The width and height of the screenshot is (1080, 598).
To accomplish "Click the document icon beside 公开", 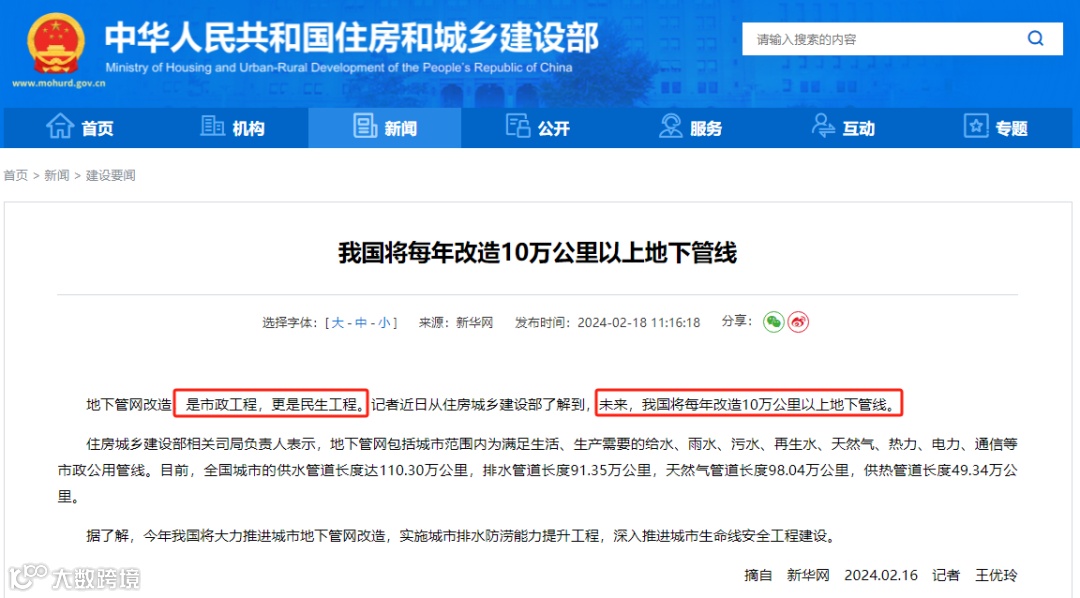I will point(517,126).
